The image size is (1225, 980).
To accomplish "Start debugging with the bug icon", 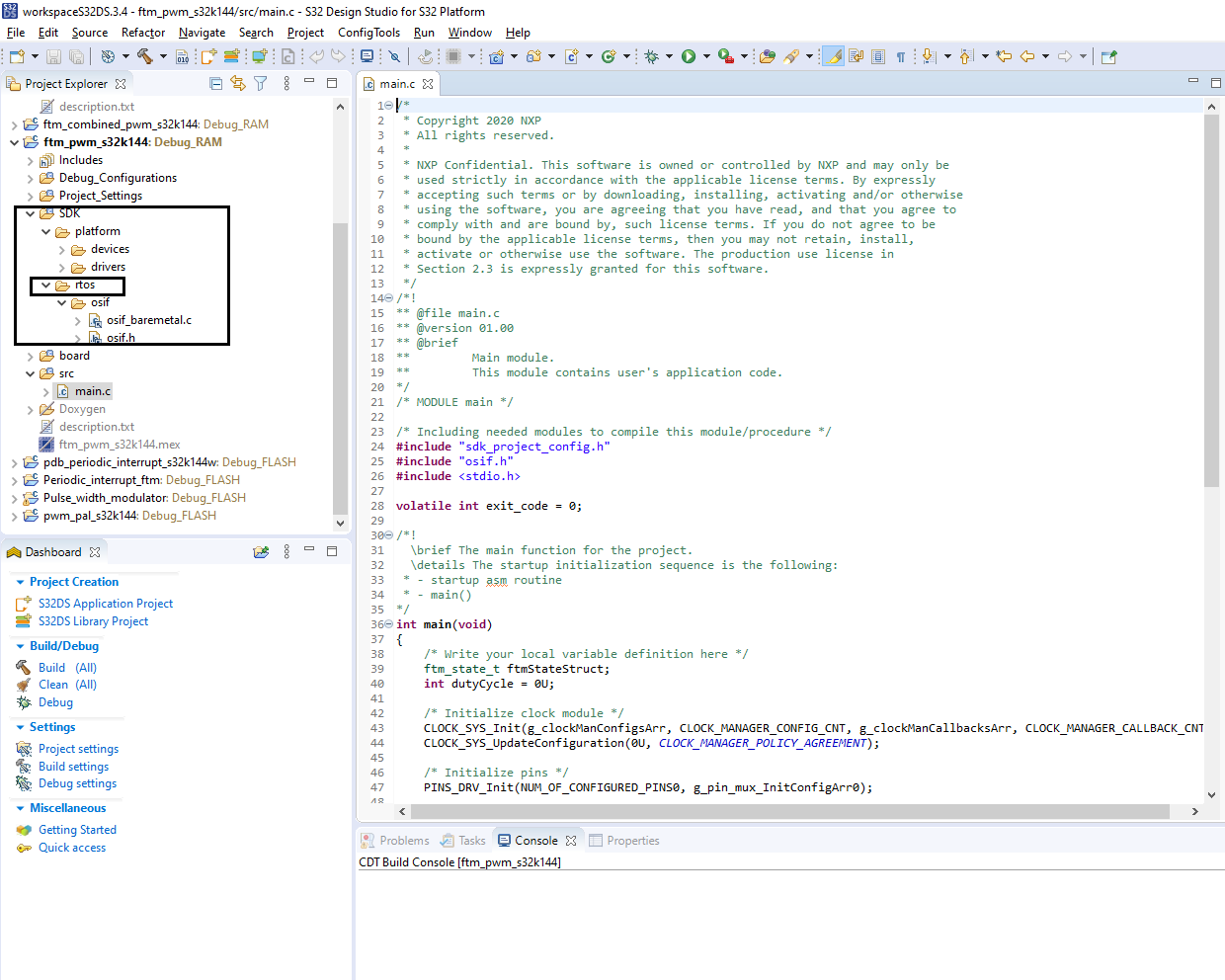I will (652, 56).
